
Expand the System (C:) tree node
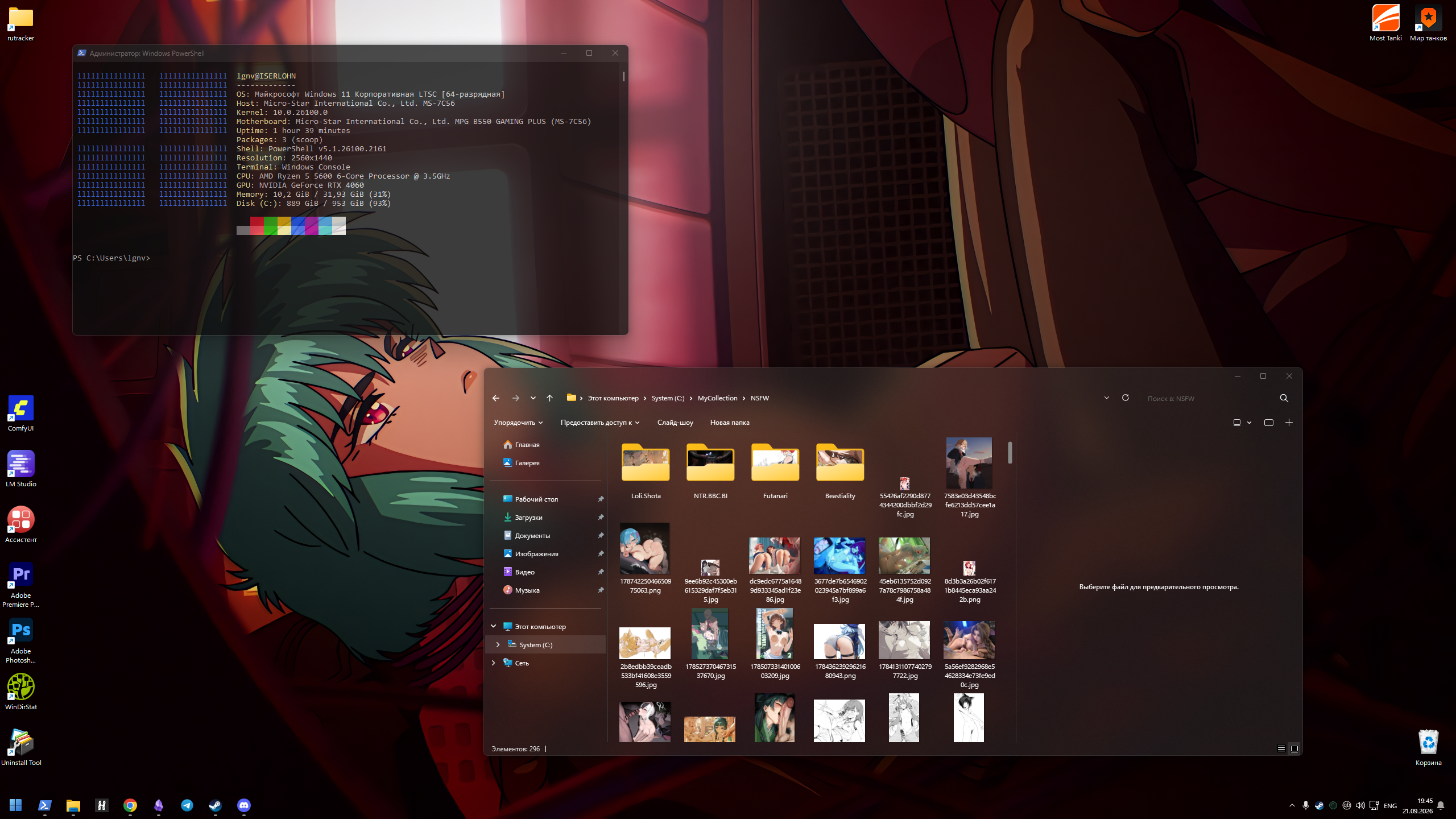498,644
